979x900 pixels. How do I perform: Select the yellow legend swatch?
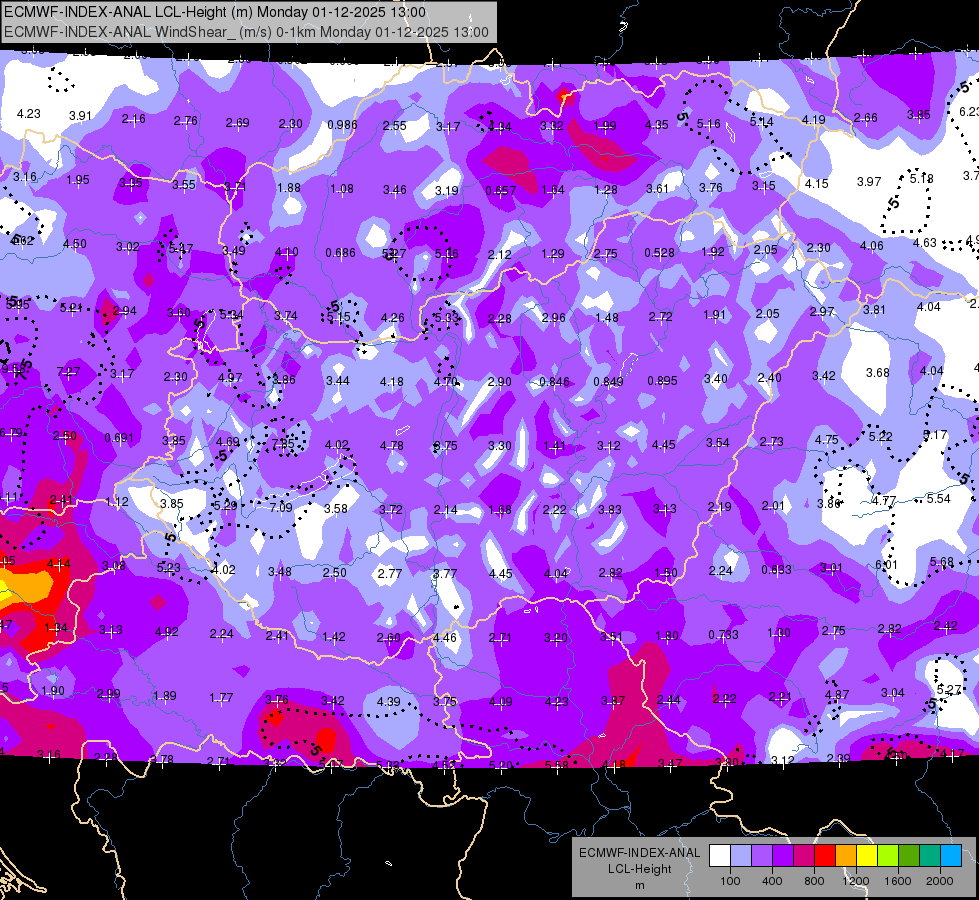867,856
